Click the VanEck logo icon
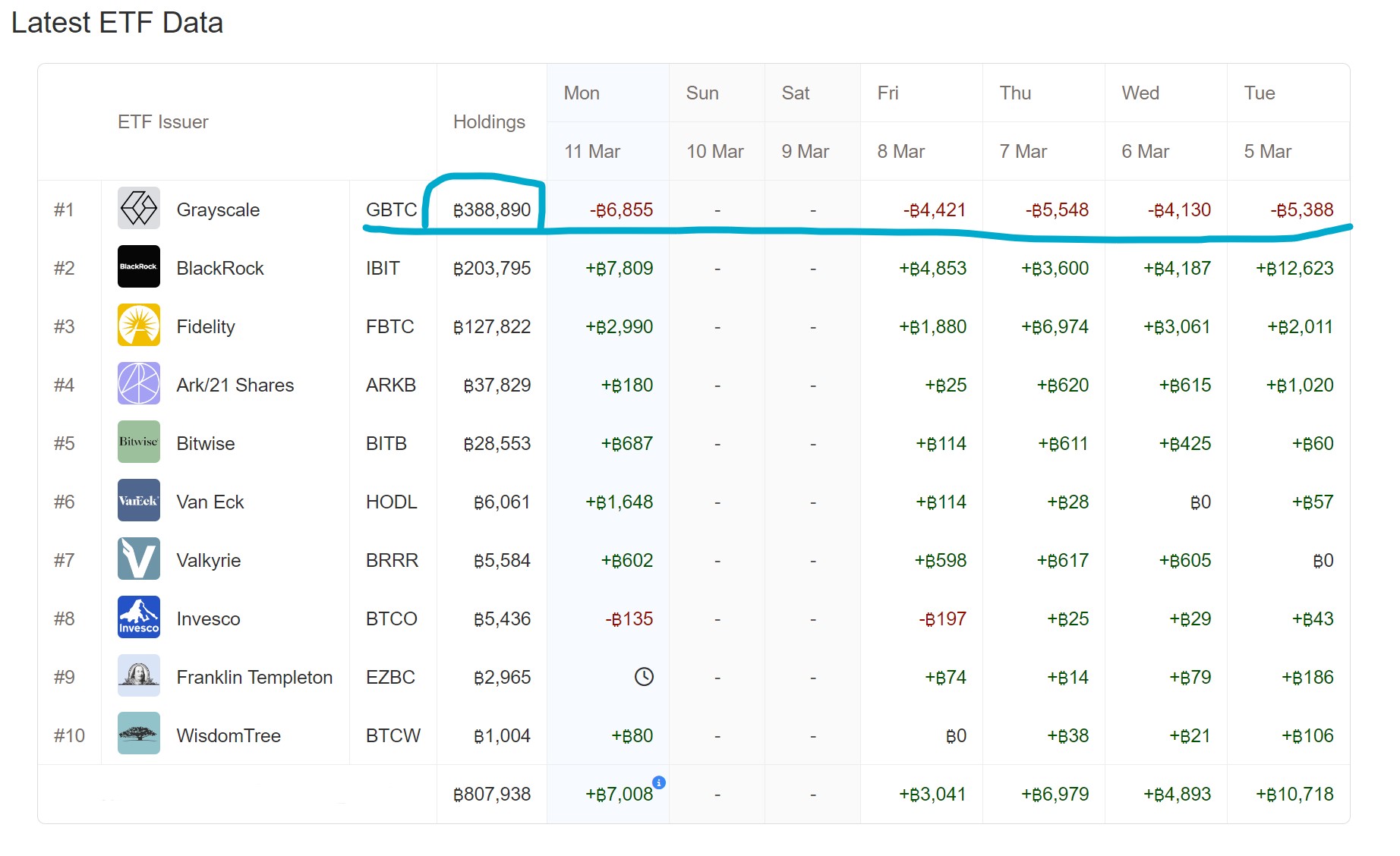 click(138, 501)
